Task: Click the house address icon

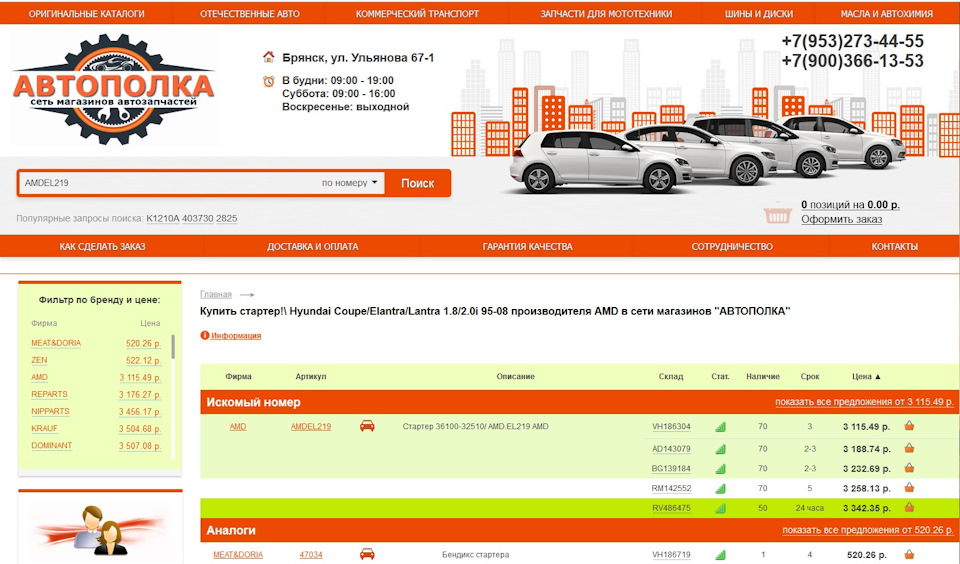Action: coord(268,57)
